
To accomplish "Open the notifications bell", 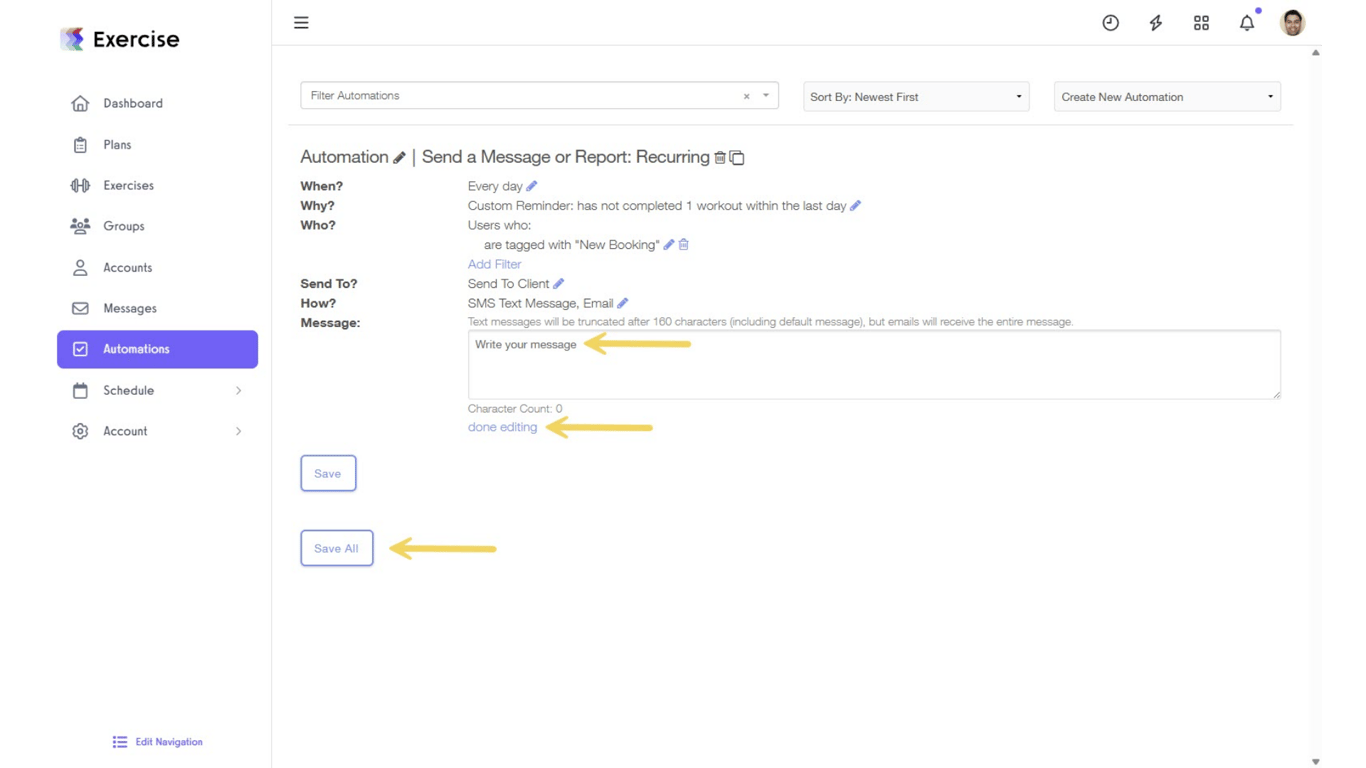I will 1247,23.
